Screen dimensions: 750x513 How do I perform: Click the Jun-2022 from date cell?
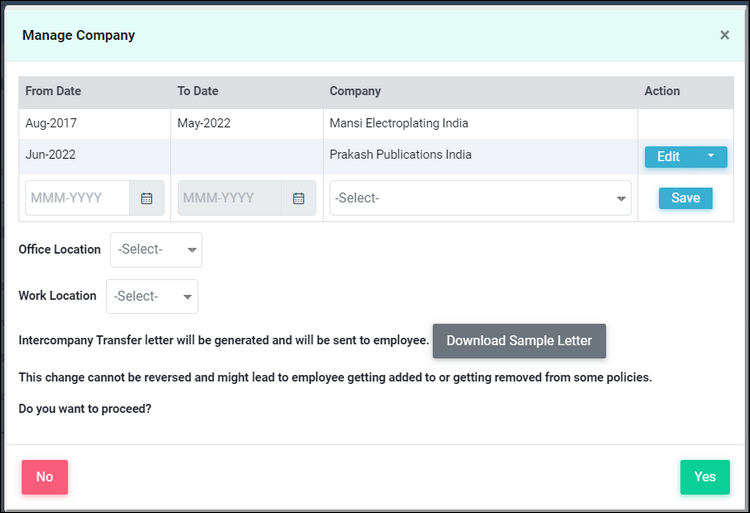tap(50, 154)
